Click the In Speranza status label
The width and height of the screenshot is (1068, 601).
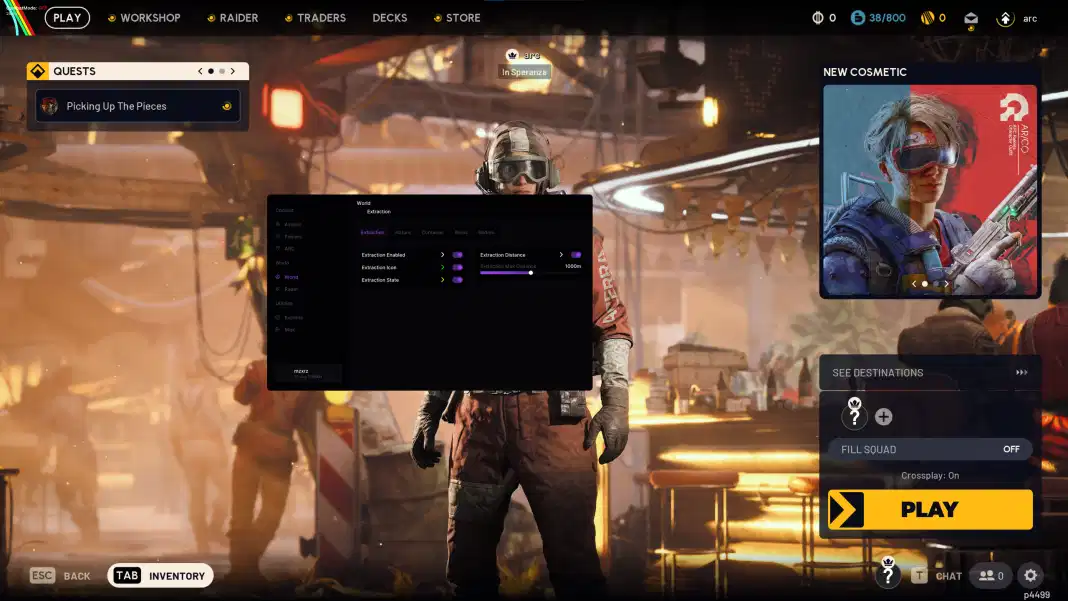pyautogui.click(x=524, y=72)
